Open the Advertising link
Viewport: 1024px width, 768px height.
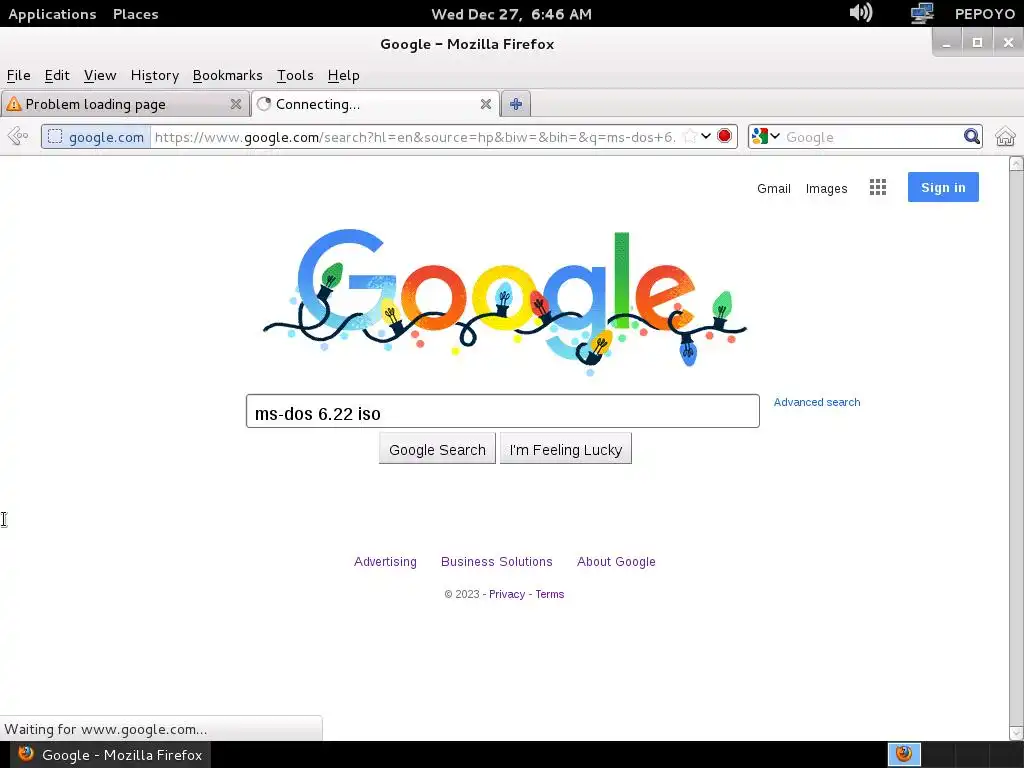(x=385, y=562)
